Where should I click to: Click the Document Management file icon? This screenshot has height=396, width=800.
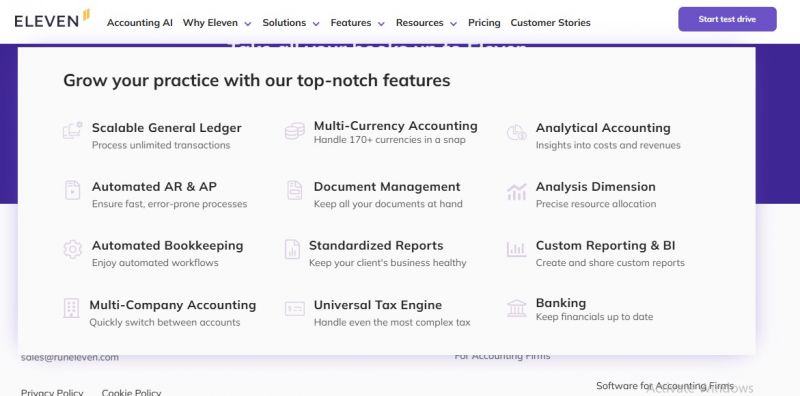(294, 190)
